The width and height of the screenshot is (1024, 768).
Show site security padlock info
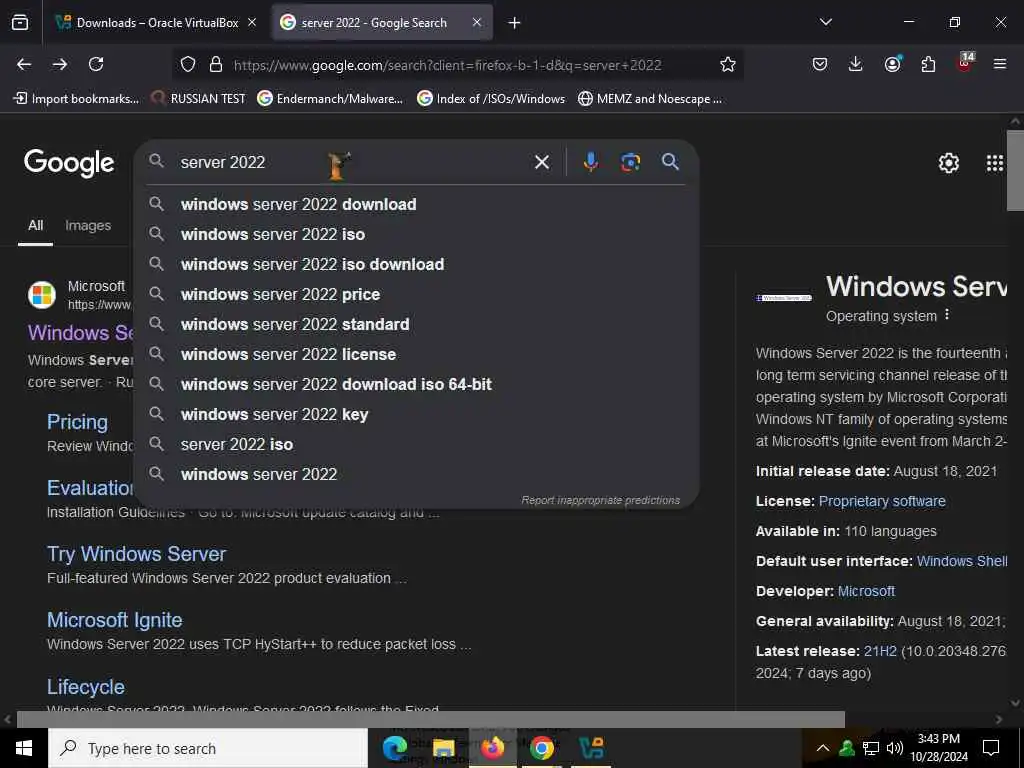(216, 64)
